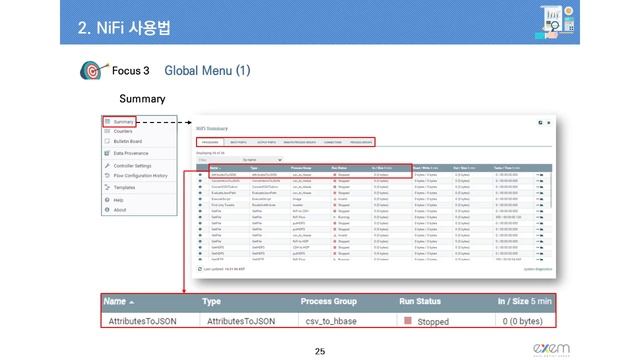Click info icon of the EvaluateJsonPath row
640x360 pixels.
pyautogui.click(x=200, y=193)
